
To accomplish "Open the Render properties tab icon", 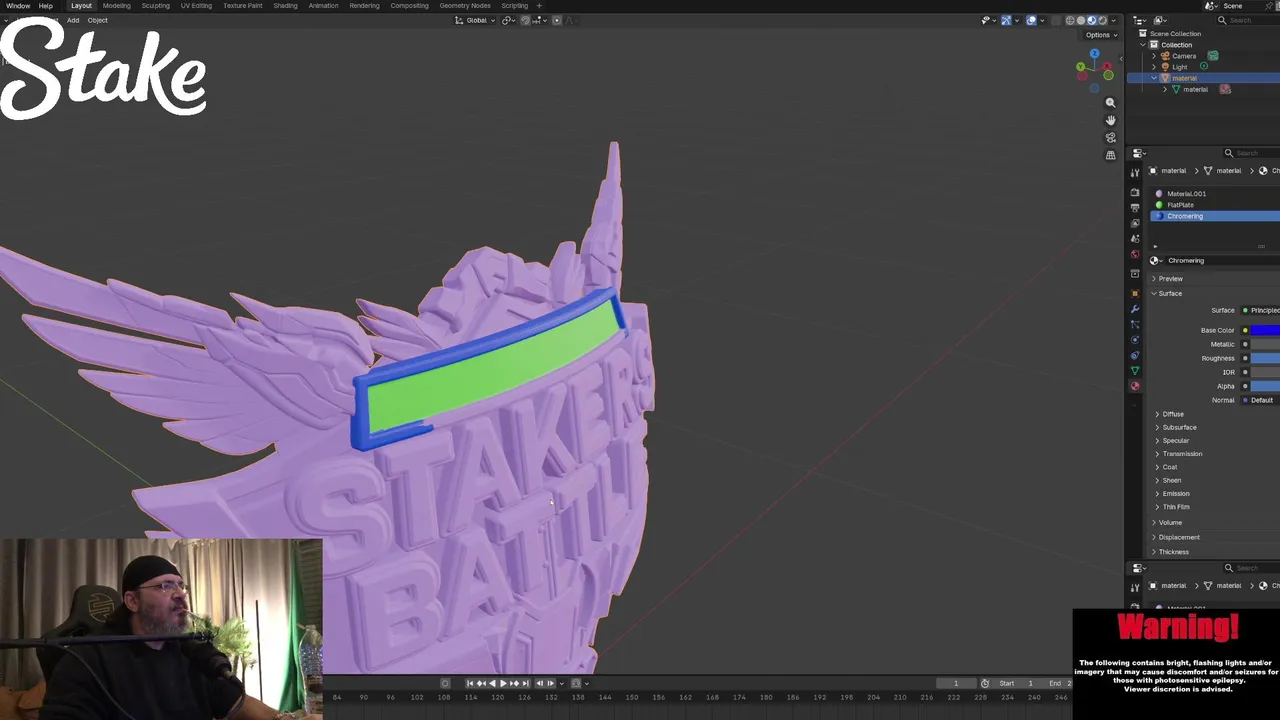I will 1135,192.
